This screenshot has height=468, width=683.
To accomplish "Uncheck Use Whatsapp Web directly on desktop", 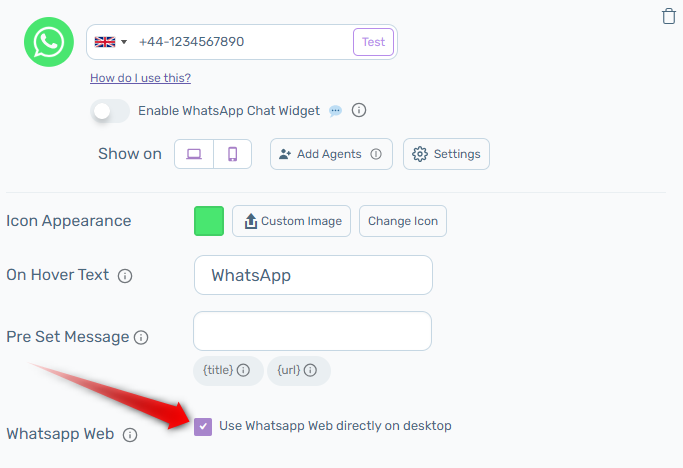I will coord(203,426).
